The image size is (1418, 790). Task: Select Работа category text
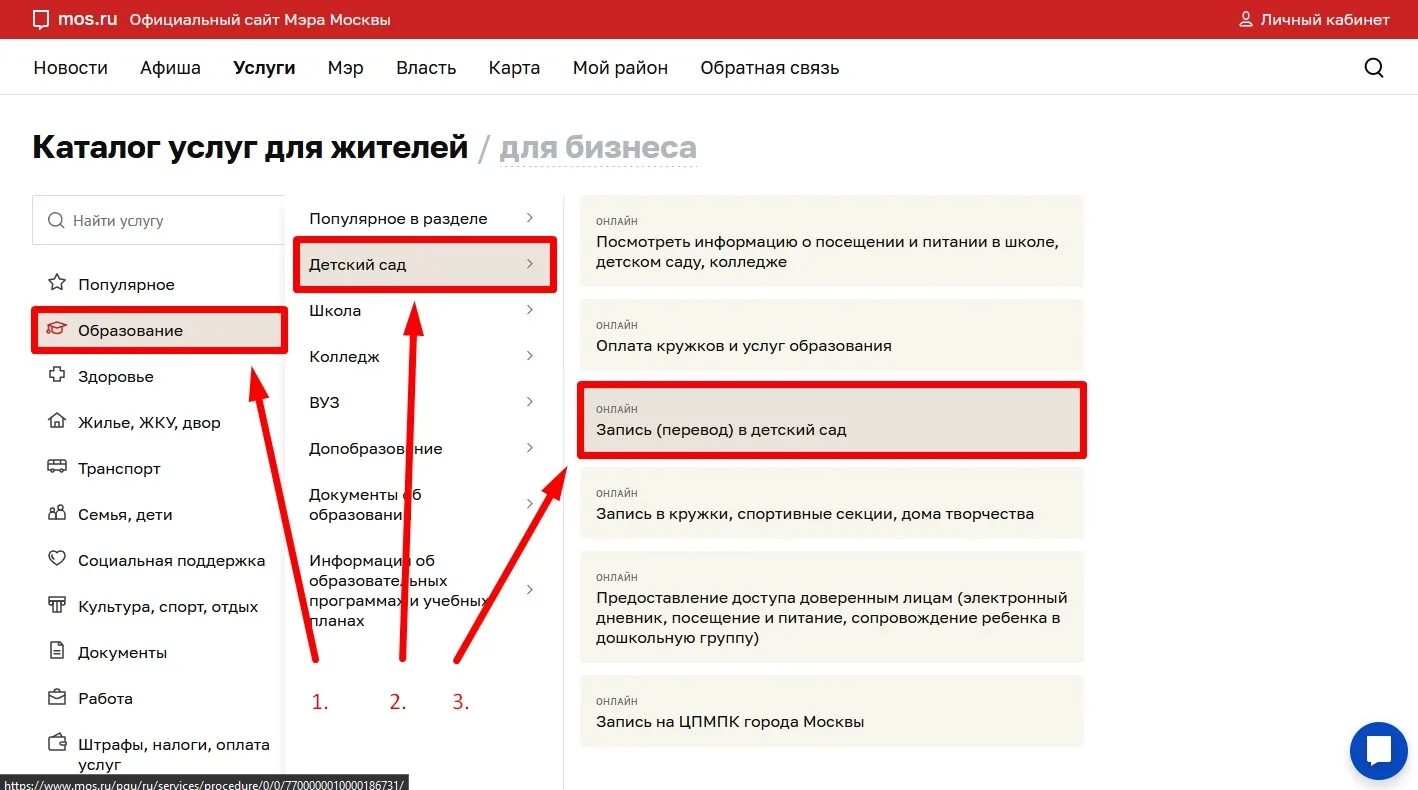(105, 699)
